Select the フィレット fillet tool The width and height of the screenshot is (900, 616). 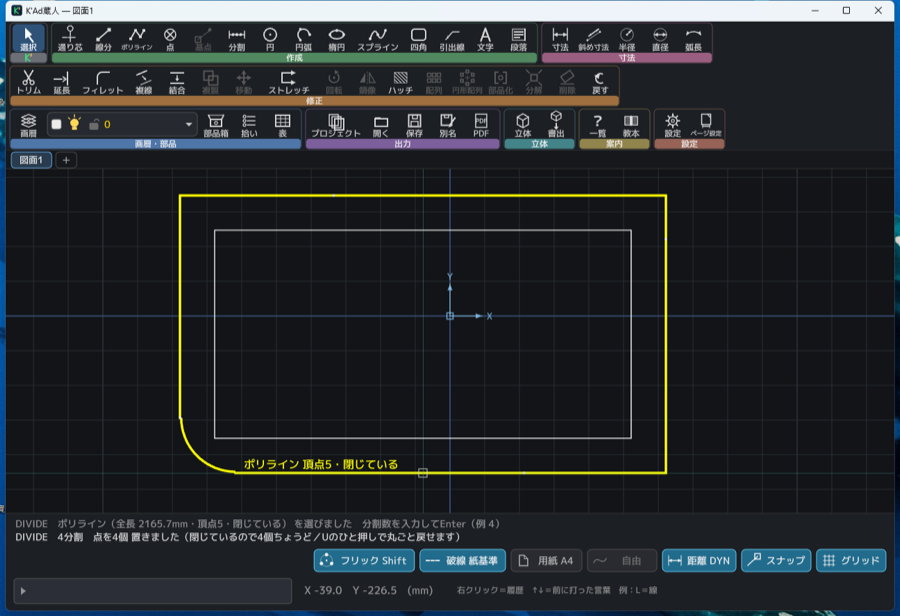tap(103, 82)
